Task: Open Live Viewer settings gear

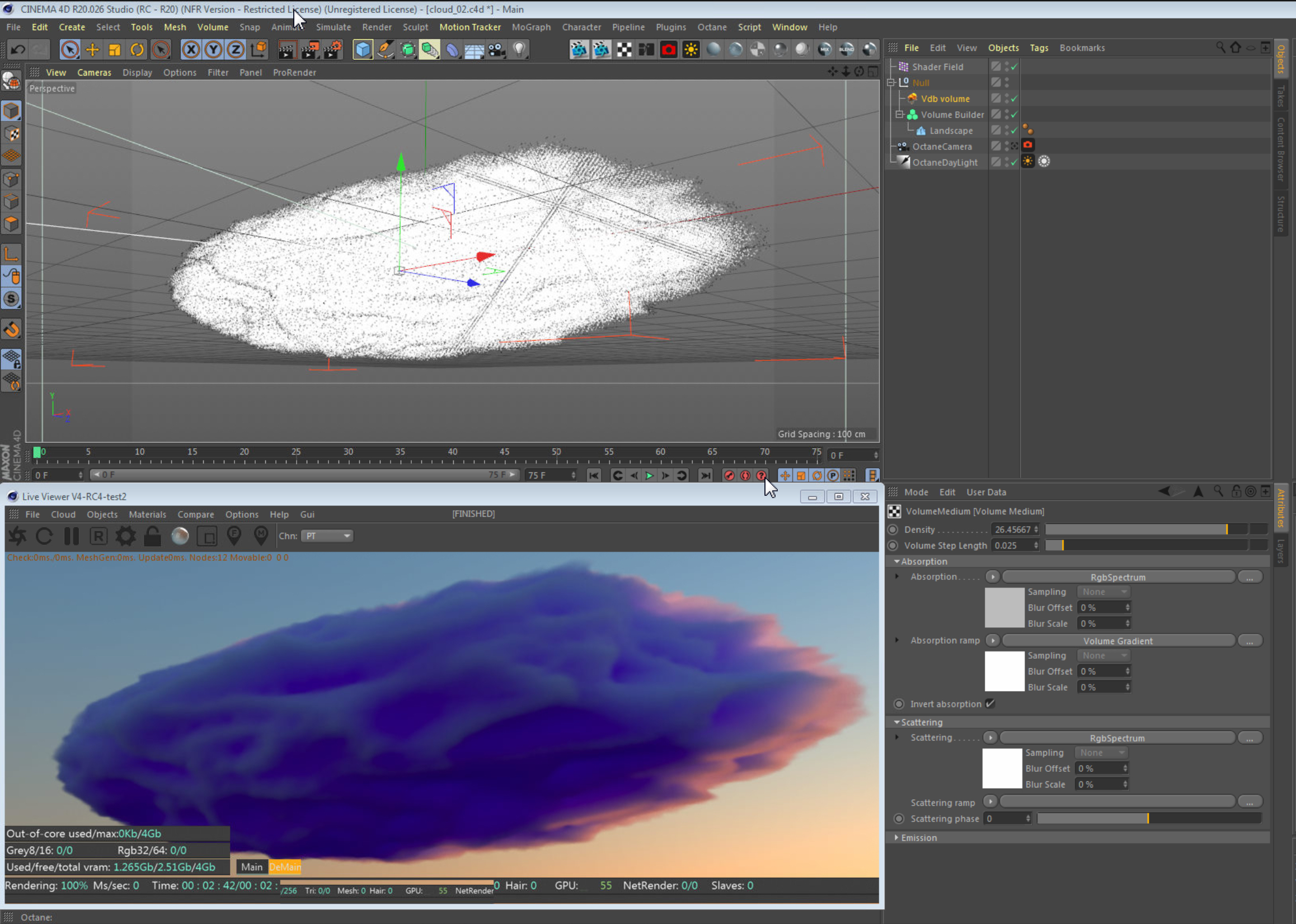Action: [x=125, y=536]
